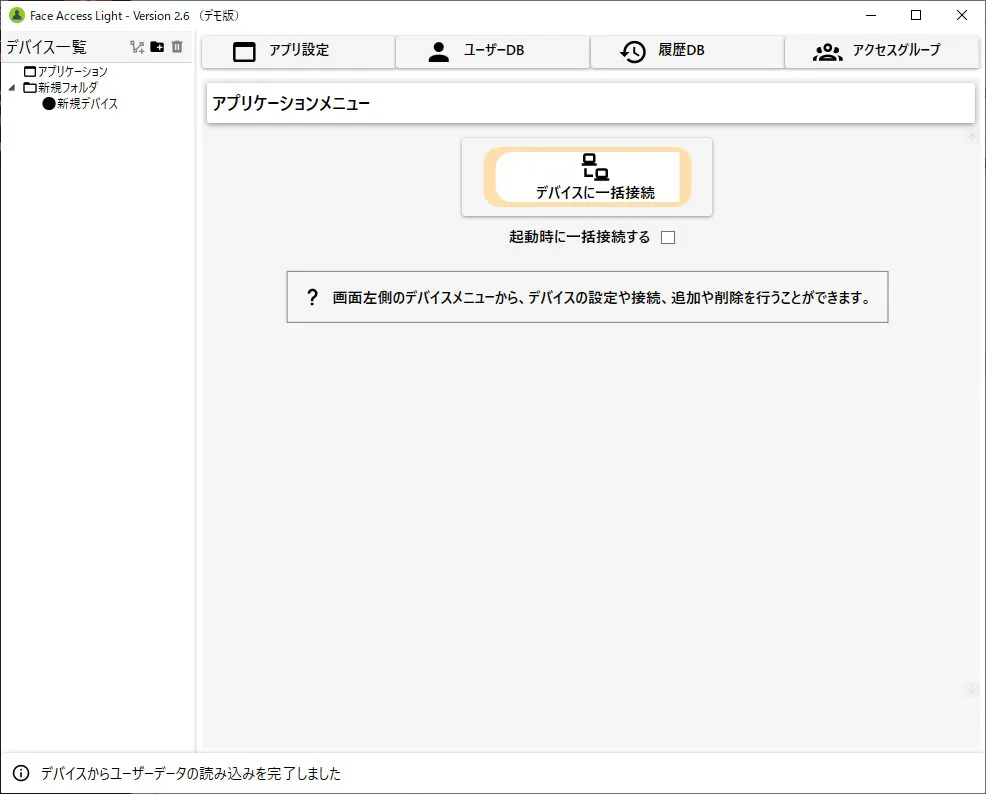Viewport: 986px width, 794px height.
Task: Click the question mark help icon
Action: coord(312,297)
